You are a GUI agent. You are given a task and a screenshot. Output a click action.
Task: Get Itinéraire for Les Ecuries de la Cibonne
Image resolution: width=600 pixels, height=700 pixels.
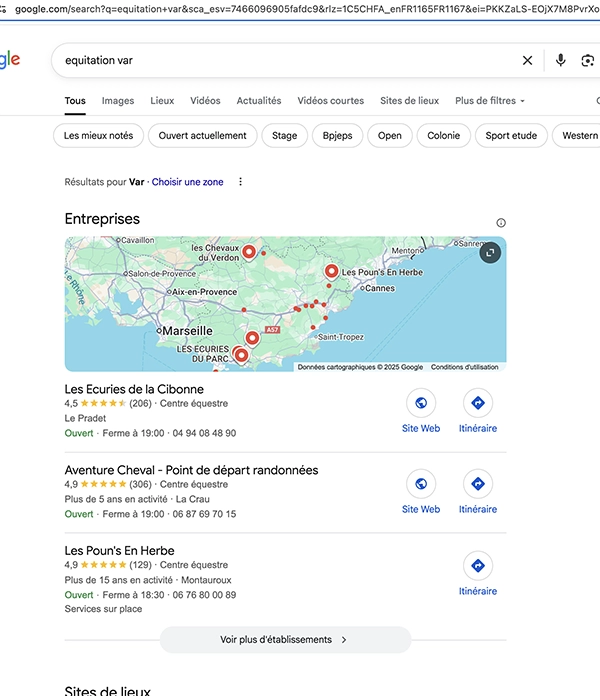pyautogui.click(x=478, y=403)
